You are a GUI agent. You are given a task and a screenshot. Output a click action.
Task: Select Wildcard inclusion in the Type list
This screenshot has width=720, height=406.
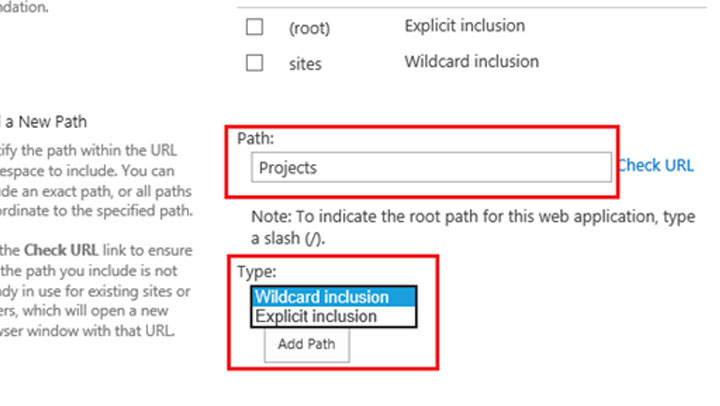(334, 297)
